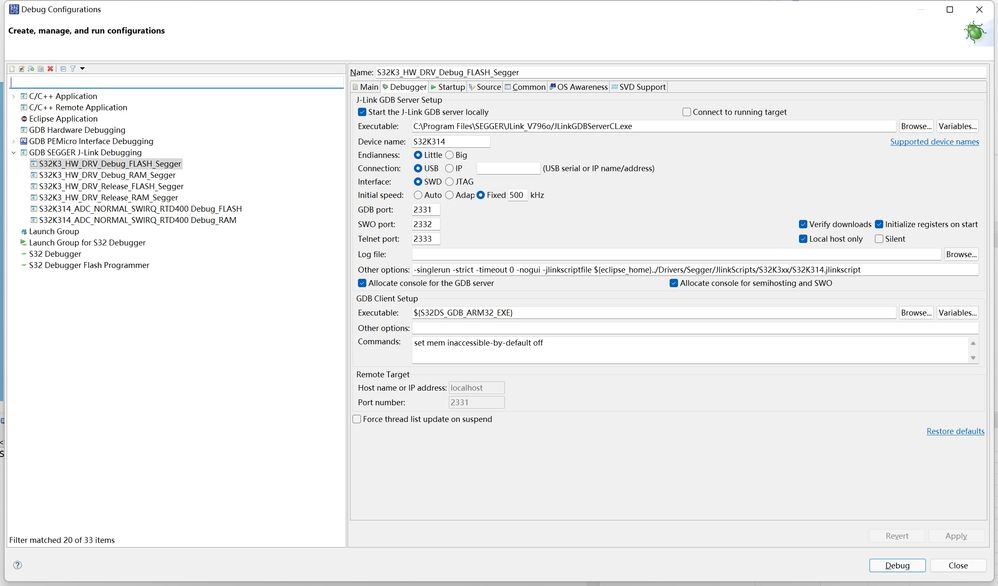Open the Supported device names link
Viewport: 998px width, 586px height.
point(934,142)
